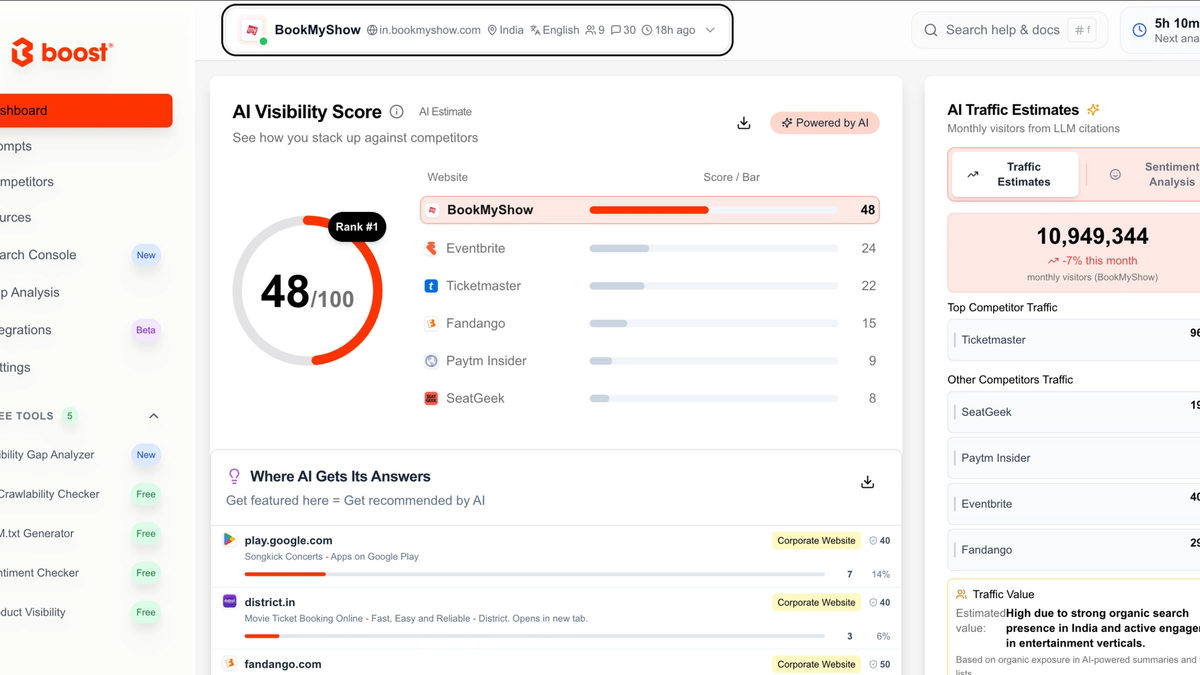
Task: Click the prompts chat icon showing 30
Action: (616, 30)
